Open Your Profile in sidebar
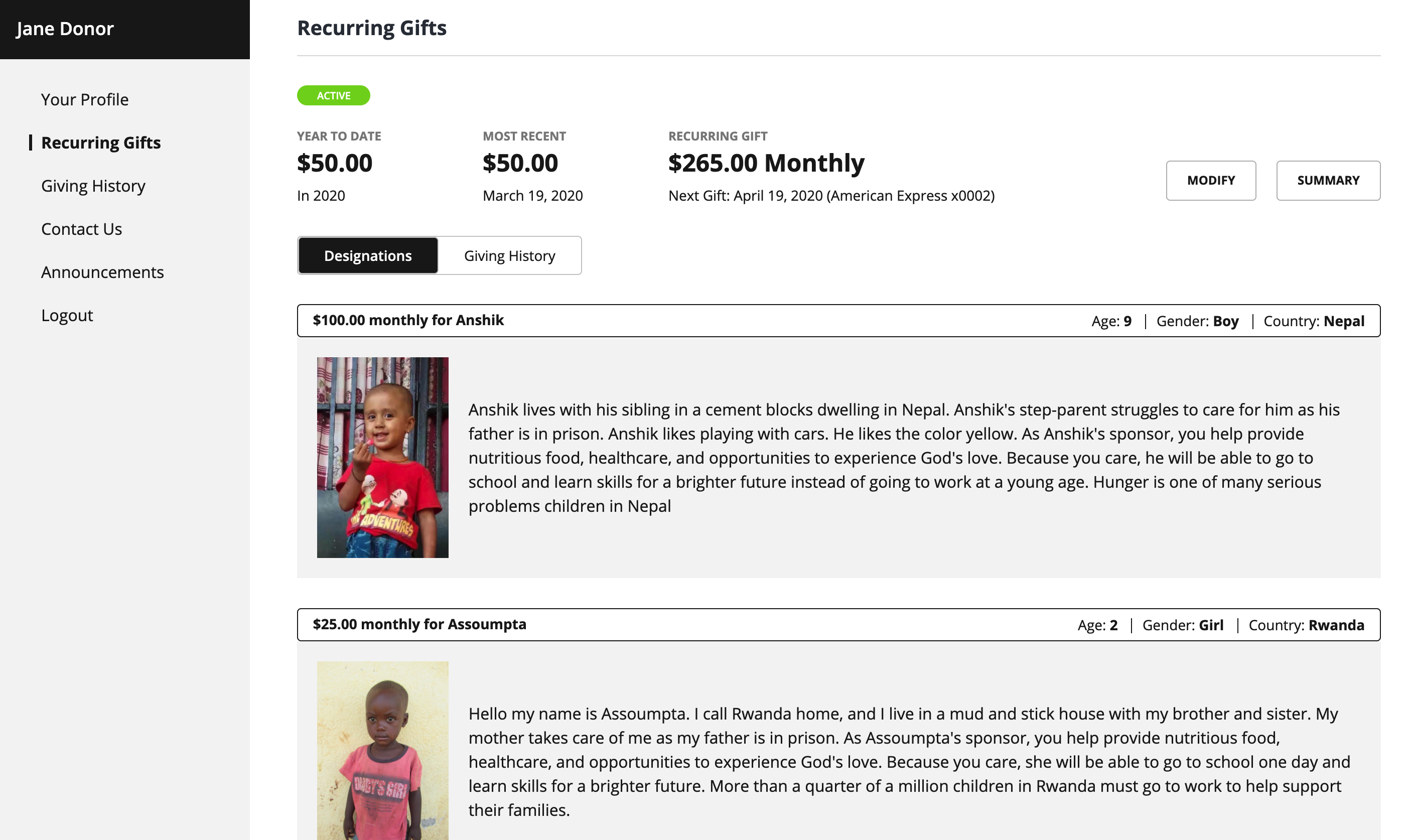This screenshot has height=840, width=1410. [x=85, y=100]
